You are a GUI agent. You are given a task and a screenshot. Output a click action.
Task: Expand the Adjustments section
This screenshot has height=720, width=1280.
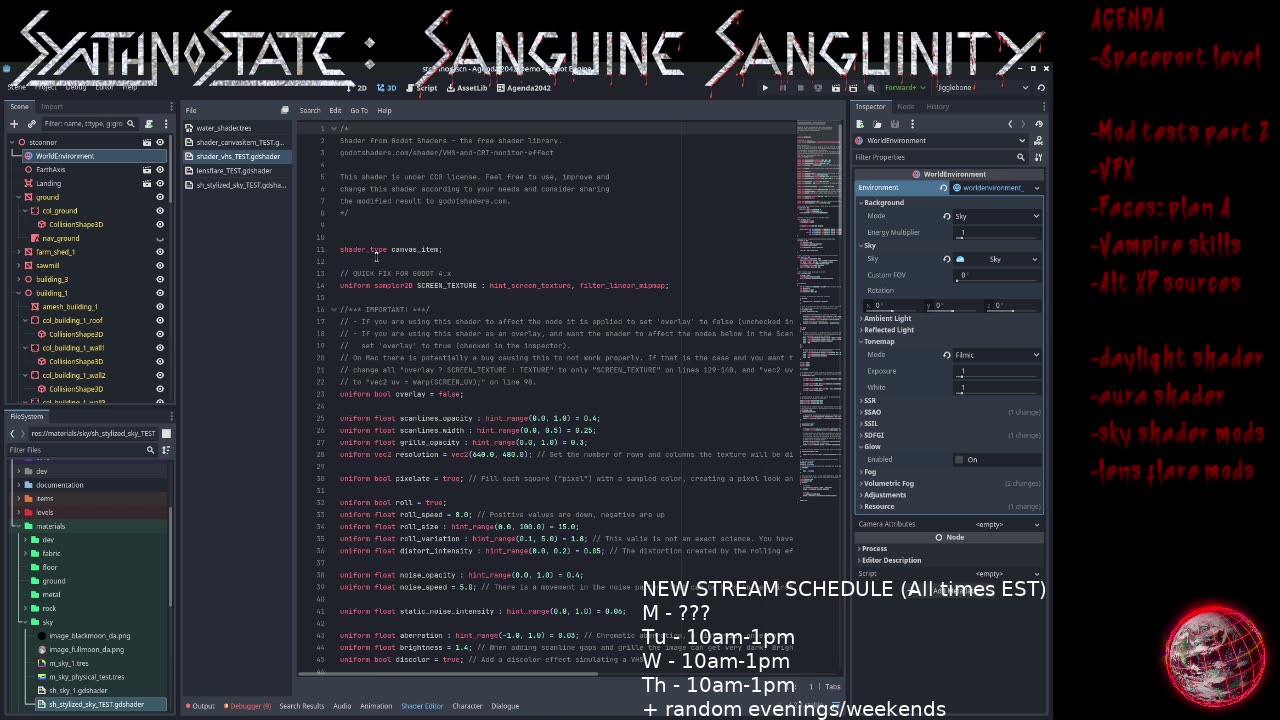tap(885, 495)
